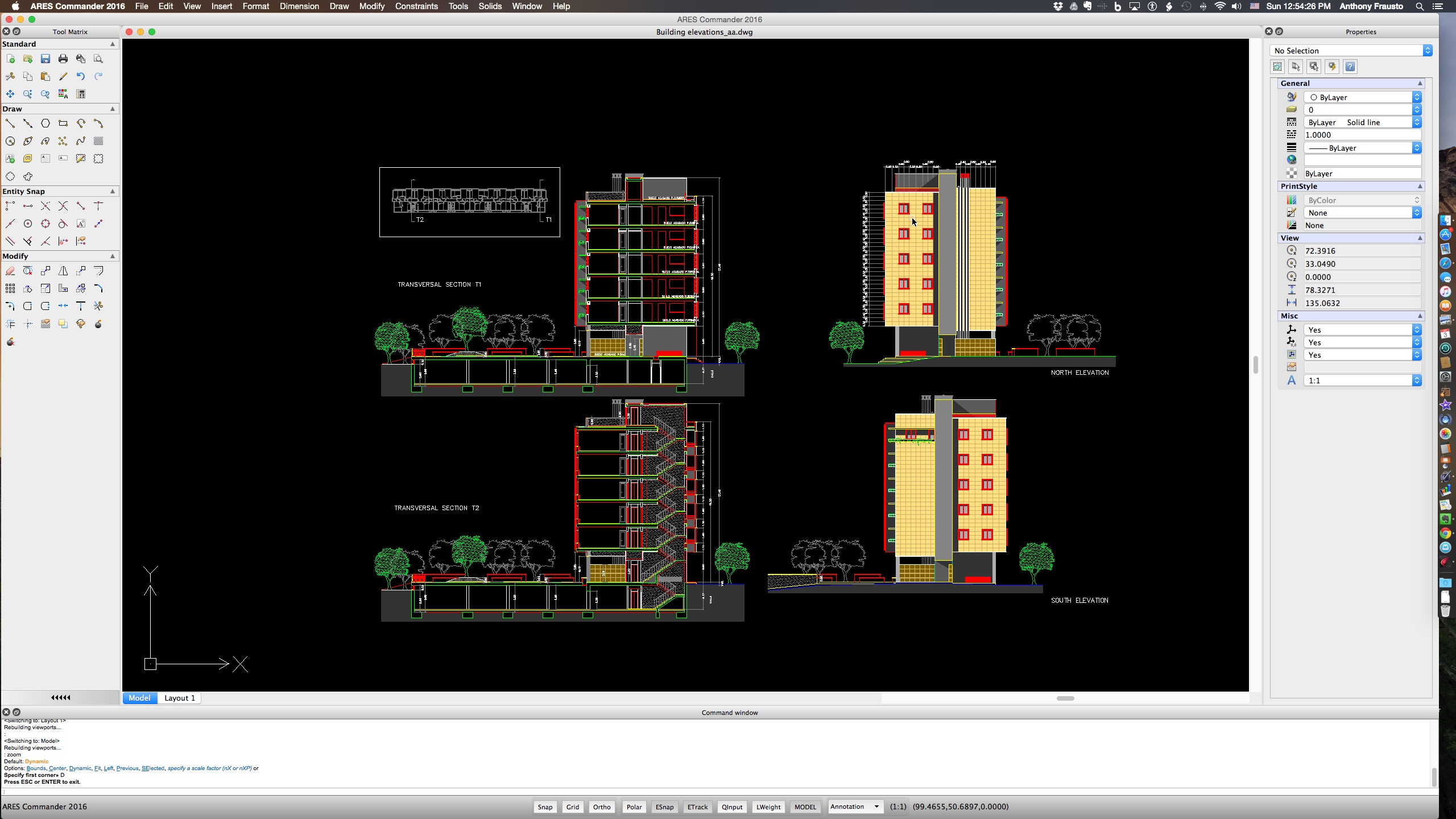
Task: Toggle Snap in the status bar
Action: (x=544, y=807)
